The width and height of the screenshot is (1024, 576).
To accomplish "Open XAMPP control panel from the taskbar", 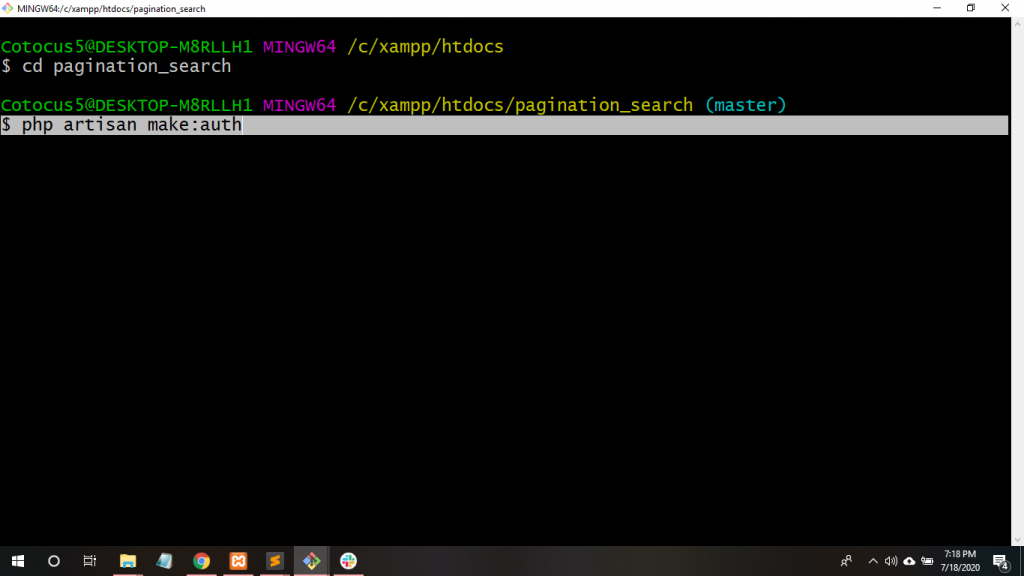I will point(238,561).
